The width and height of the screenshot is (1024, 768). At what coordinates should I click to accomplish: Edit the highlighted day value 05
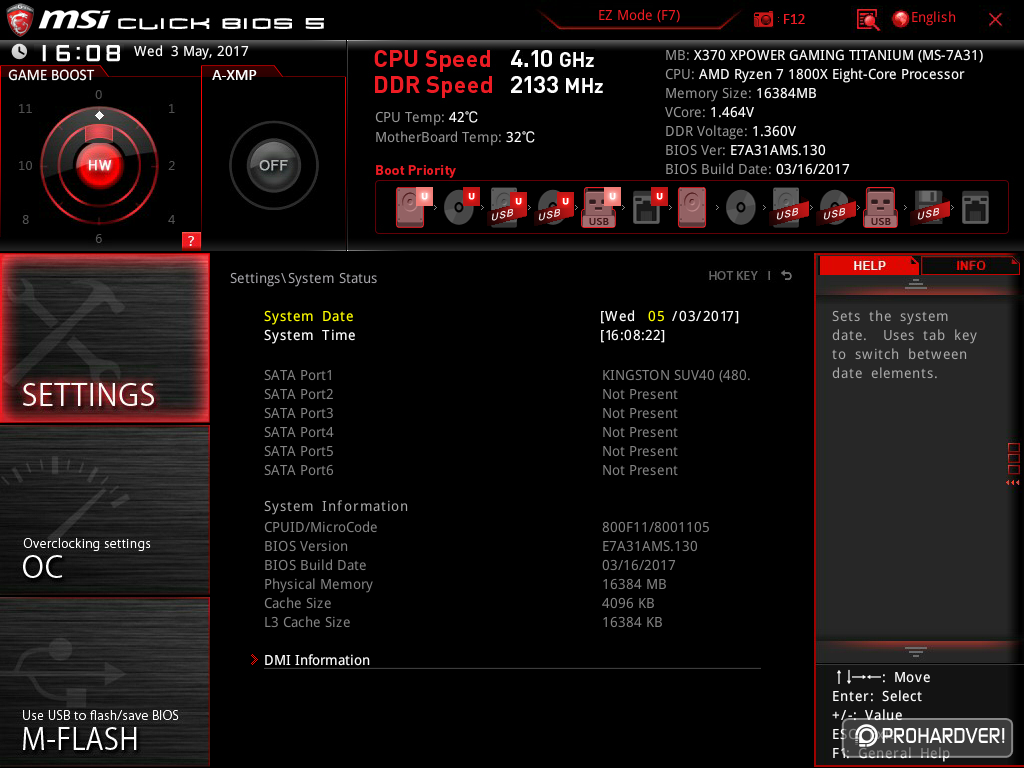pyautogui.click(x=656, y=316)
